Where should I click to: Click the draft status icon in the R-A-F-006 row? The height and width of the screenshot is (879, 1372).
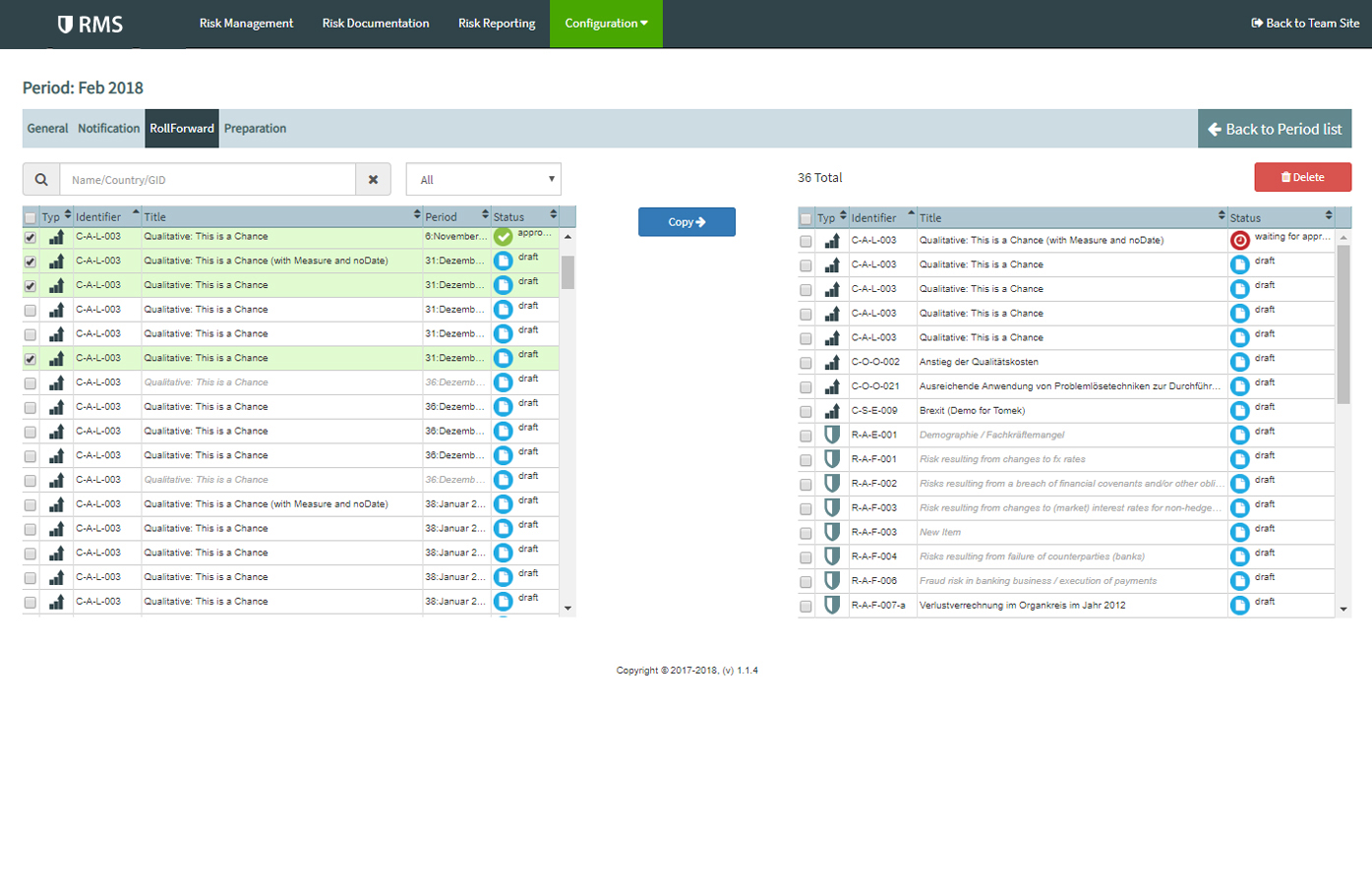click(1240, 581)
